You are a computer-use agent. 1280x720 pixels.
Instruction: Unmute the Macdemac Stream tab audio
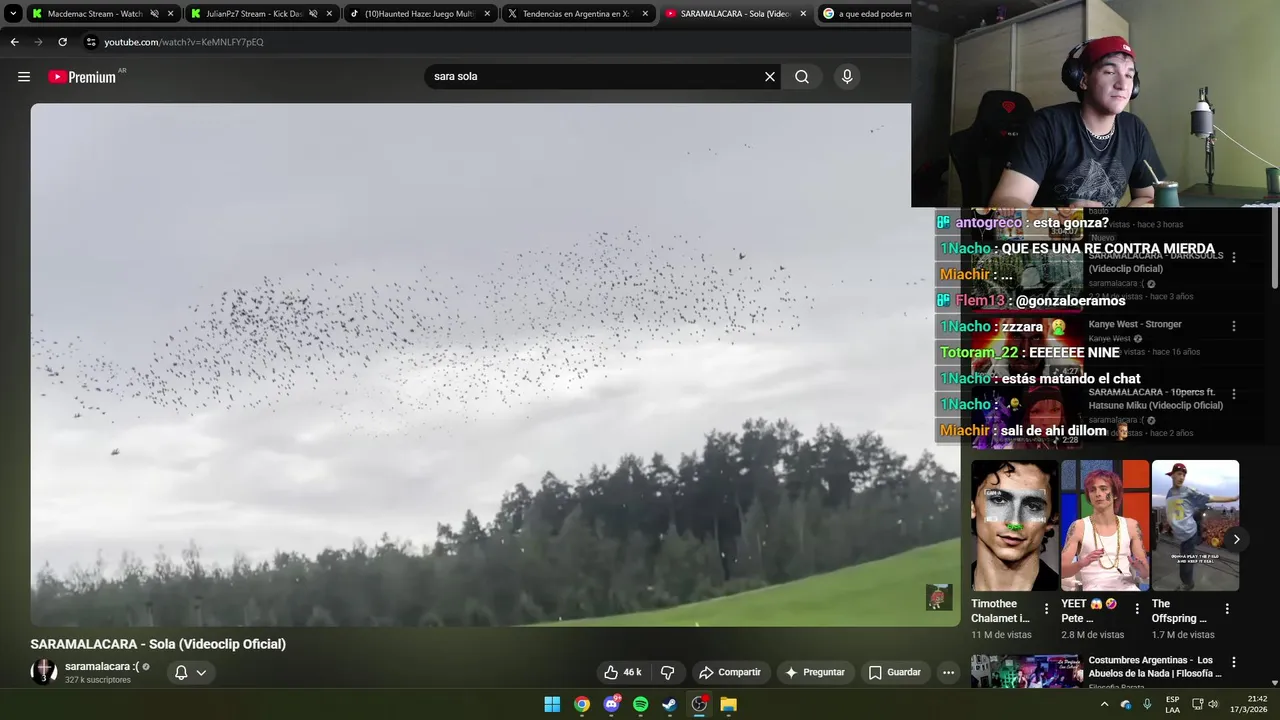click(154, 14)
